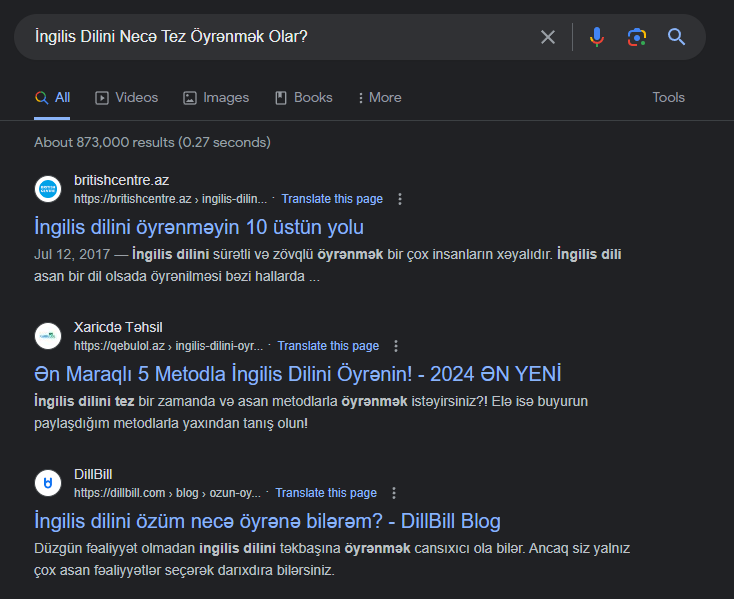Open the Tools options
The image size is (734, 599).
668,97
